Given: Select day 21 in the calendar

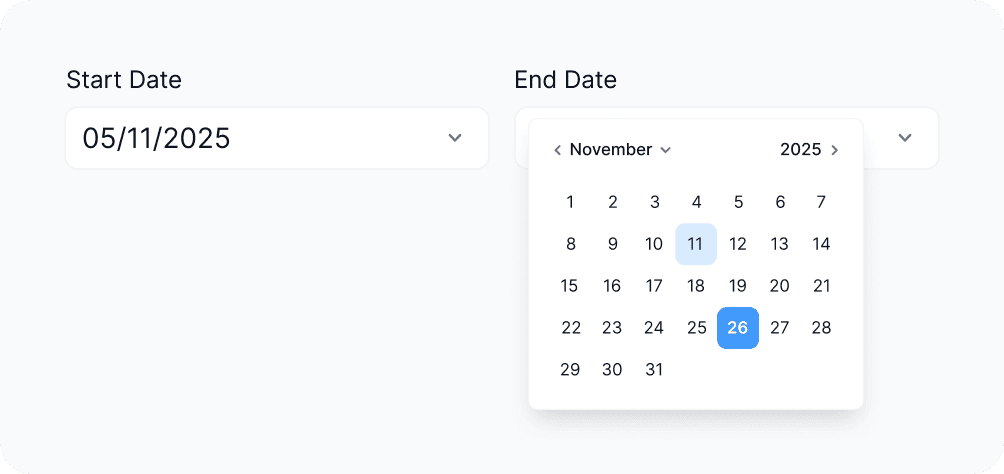Looking at the screenshot, I should pos(821,286).
